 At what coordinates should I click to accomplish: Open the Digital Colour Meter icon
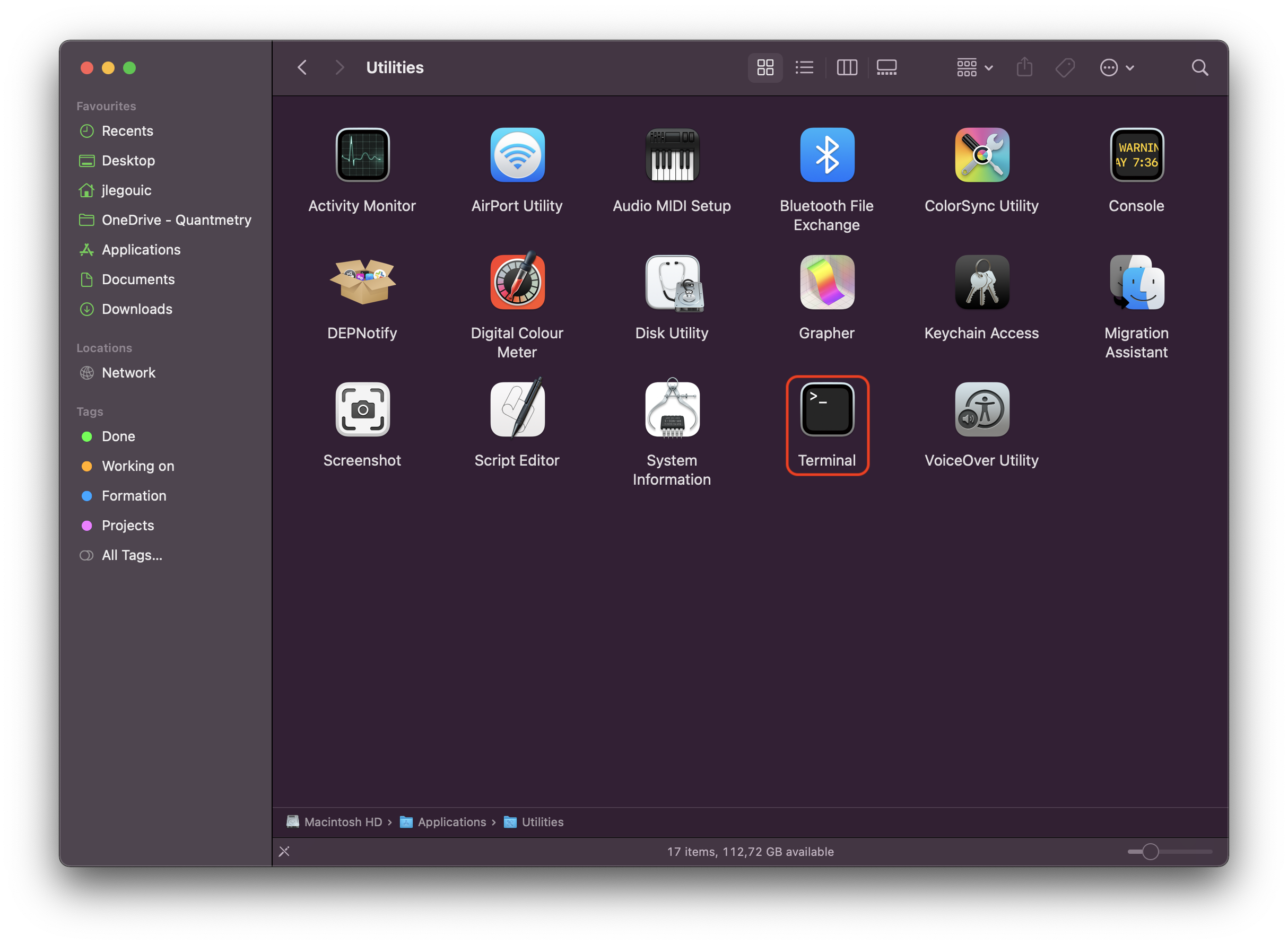point(517,281)
